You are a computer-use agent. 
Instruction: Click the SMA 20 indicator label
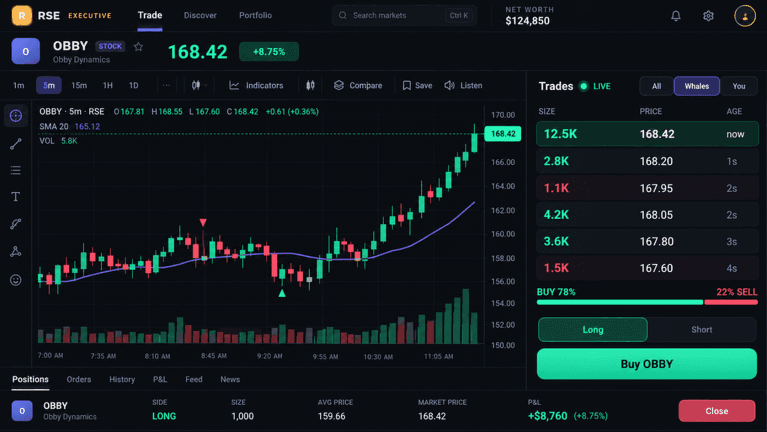69,126
